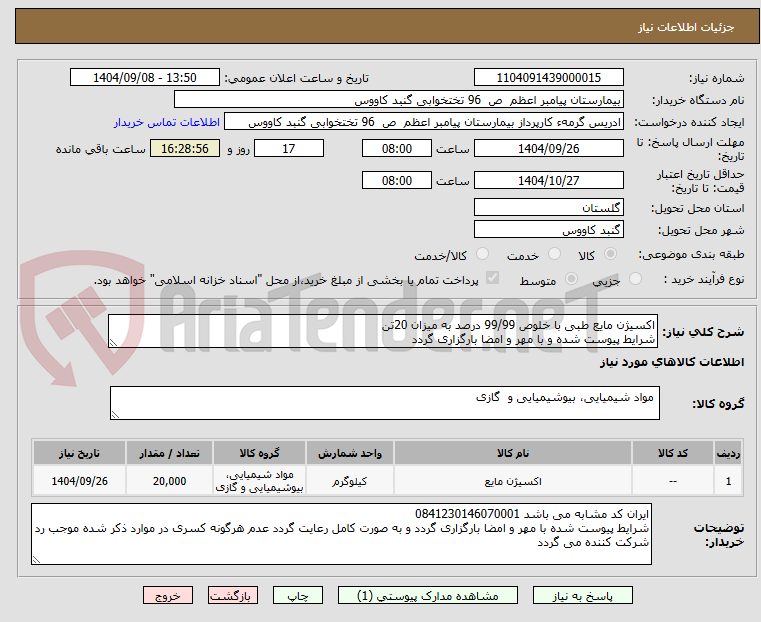The width and height of the screenshot is (761, 622).
Task: Click the ردیف column header
Action: point(728,453)
